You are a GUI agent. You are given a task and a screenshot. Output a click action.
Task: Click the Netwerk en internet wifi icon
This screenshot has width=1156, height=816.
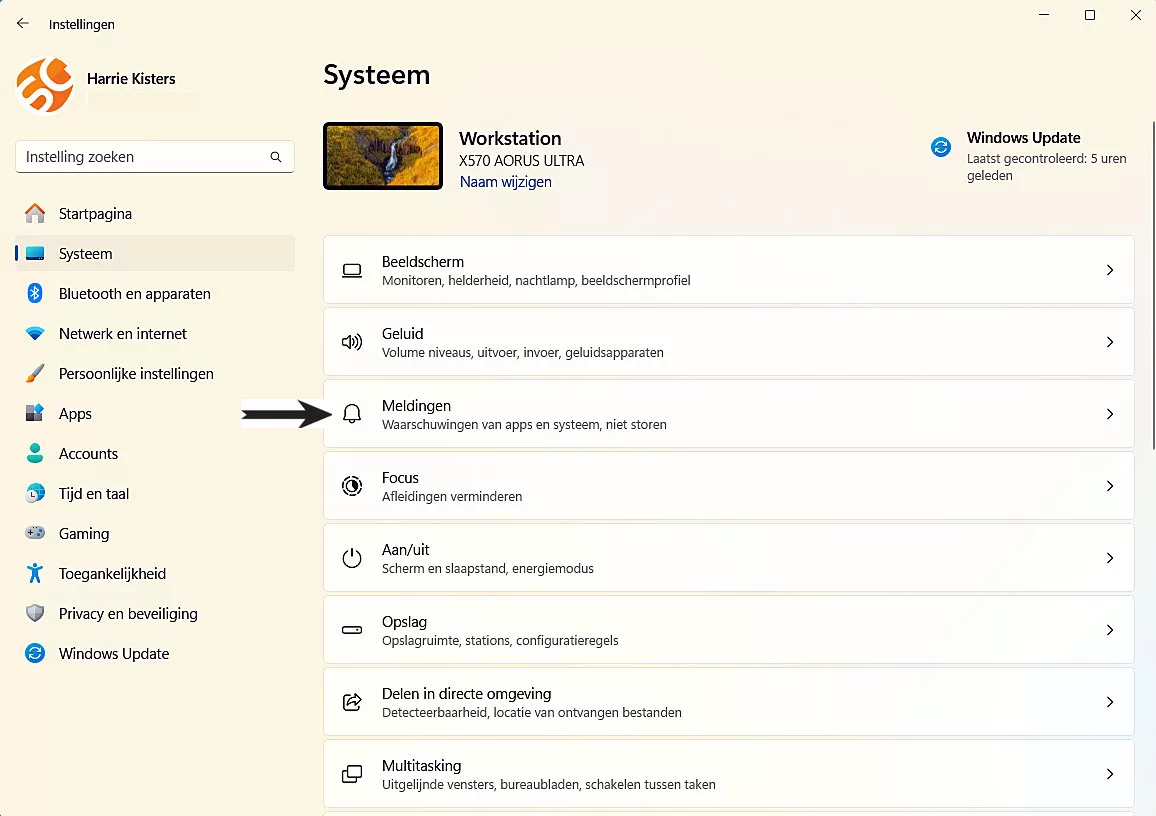click(35, 333)
